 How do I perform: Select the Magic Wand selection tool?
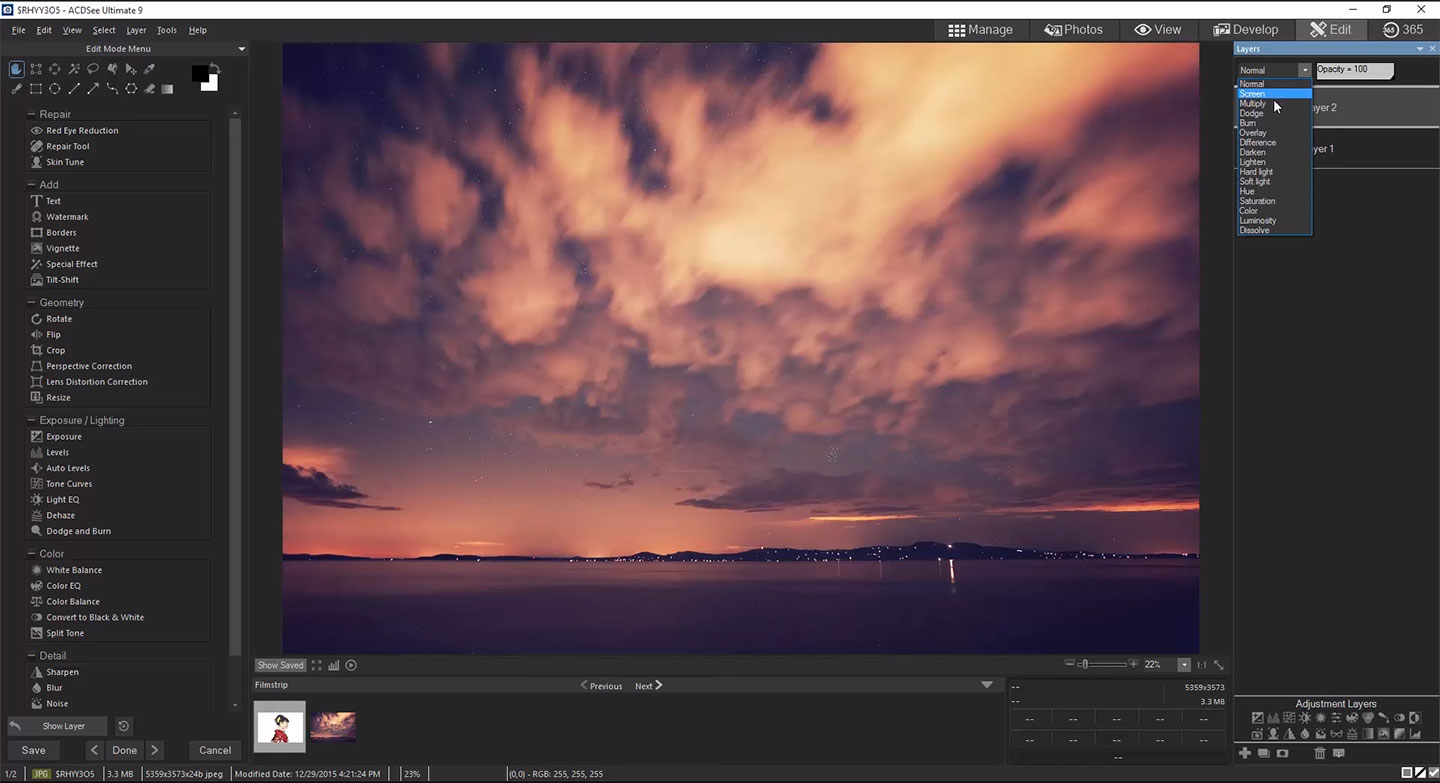[74, 69]
